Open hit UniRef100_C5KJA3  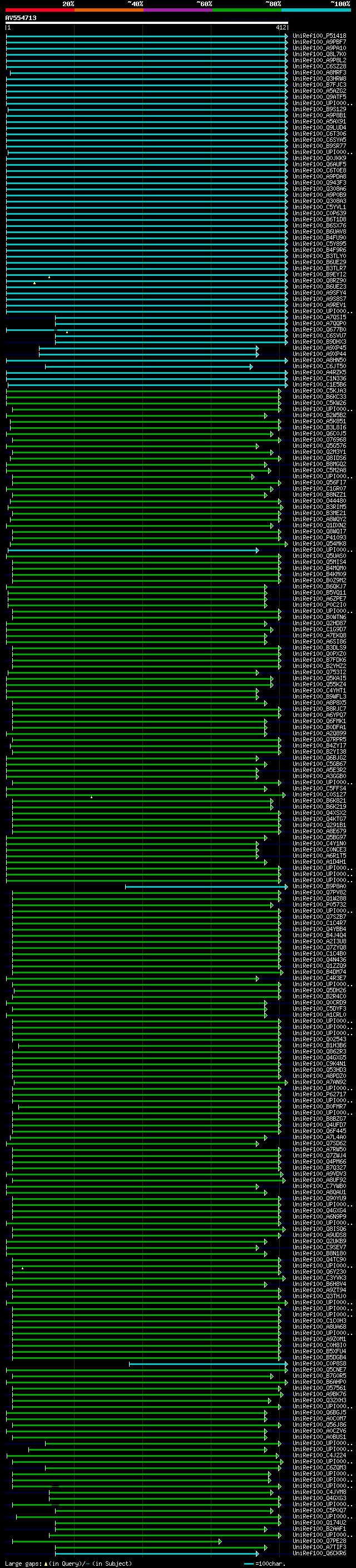(319, 391)
